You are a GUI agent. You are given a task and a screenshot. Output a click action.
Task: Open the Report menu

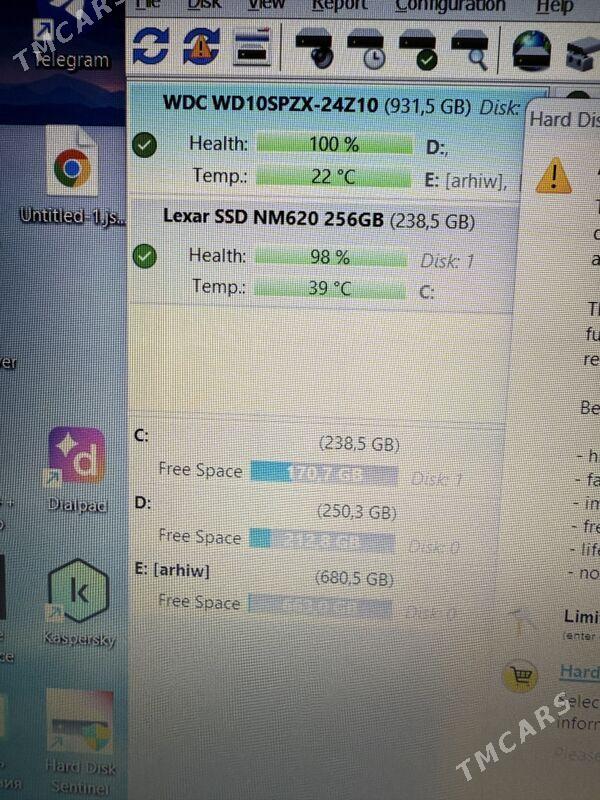339,5
